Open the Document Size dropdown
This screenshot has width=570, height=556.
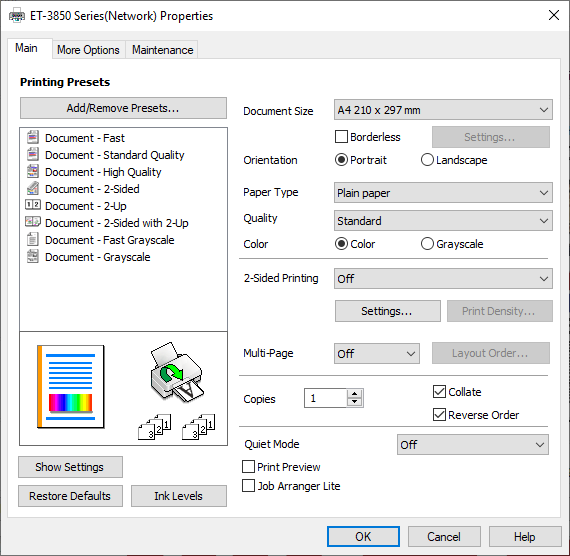[x=443, y=110]
